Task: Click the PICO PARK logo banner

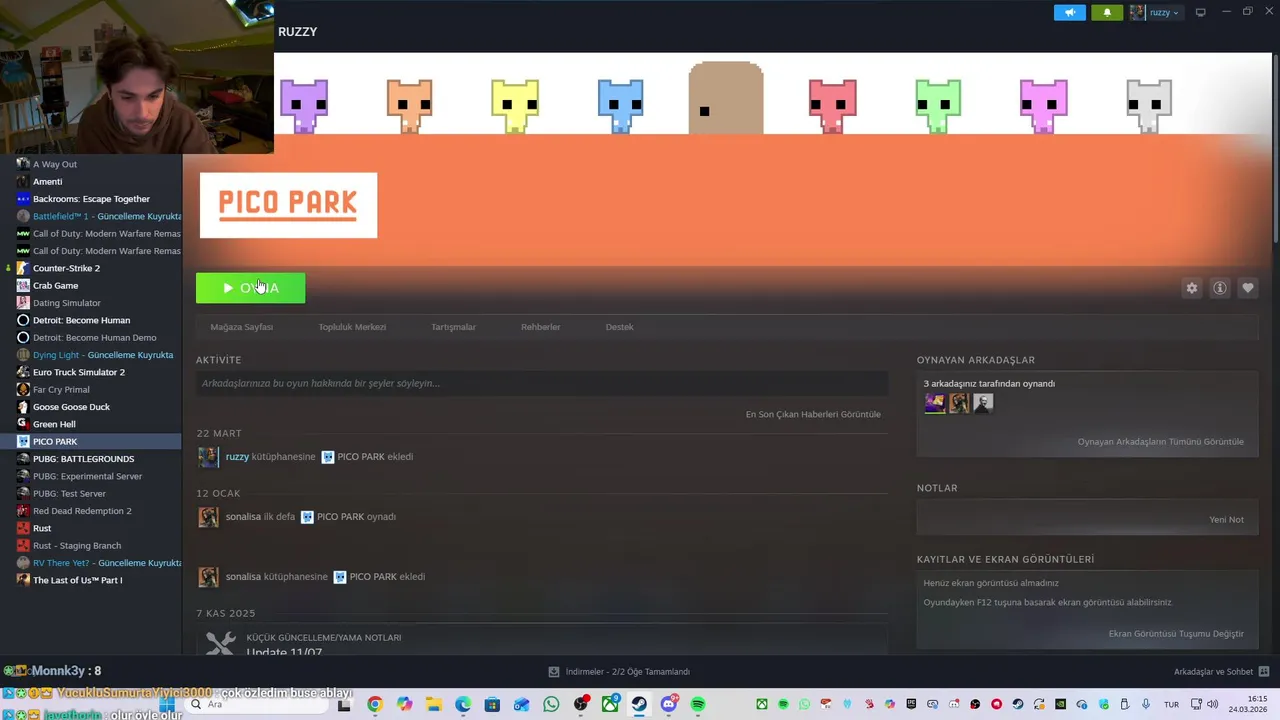Action: point(288,205)
